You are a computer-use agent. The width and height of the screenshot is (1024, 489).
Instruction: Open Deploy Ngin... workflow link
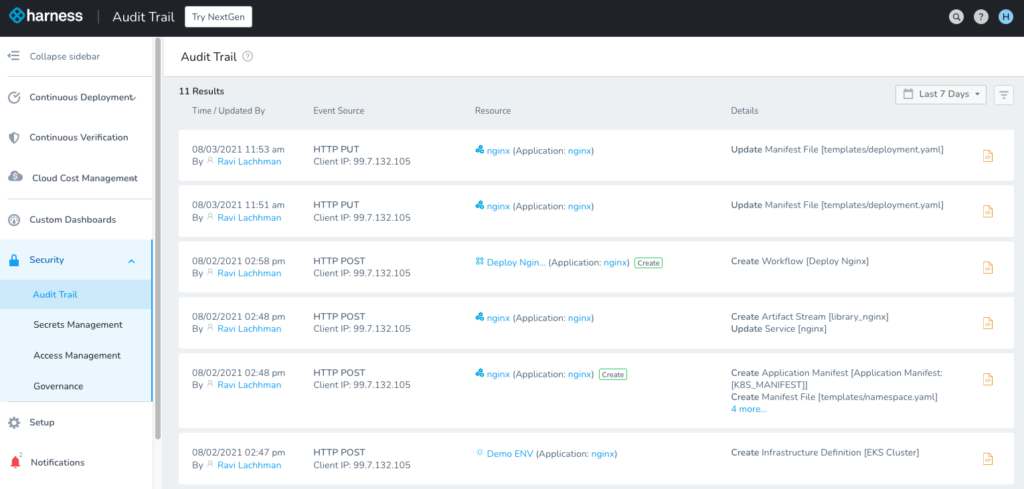click(516, 262)
